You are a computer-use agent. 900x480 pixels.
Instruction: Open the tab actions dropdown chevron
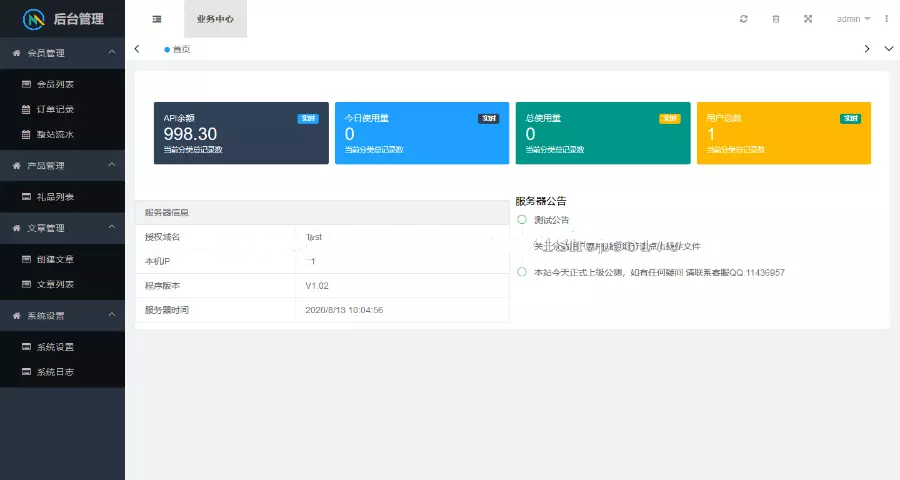(889, 49)
